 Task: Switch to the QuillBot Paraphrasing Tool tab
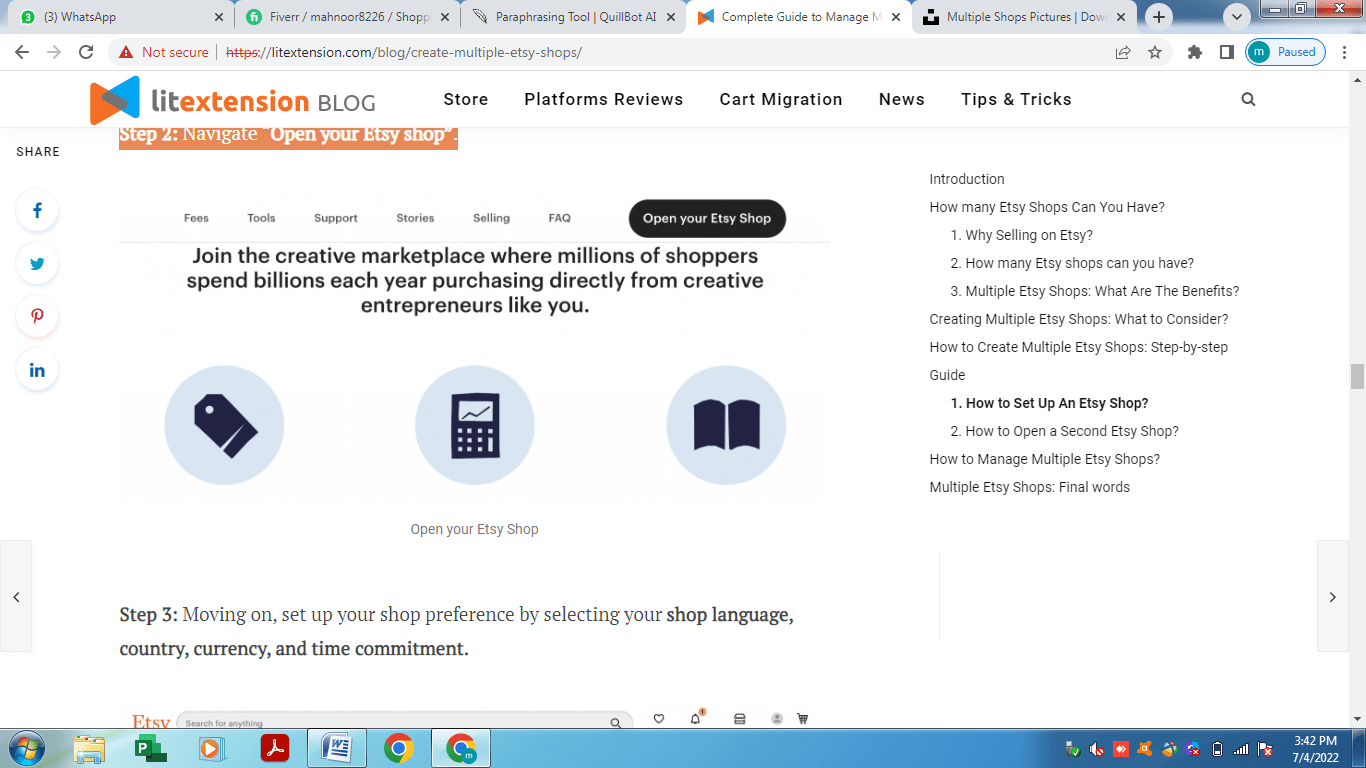click(x=575, y=17)
